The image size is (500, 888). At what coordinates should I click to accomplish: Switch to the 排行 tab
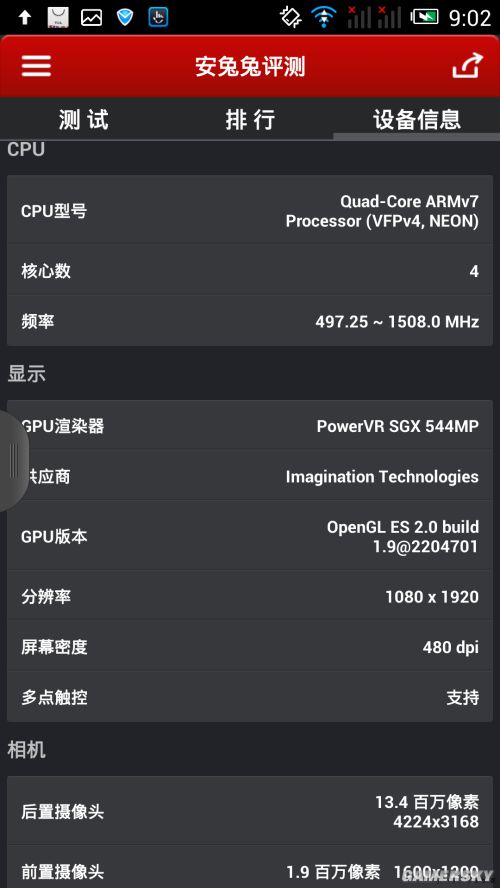point(250,119)
